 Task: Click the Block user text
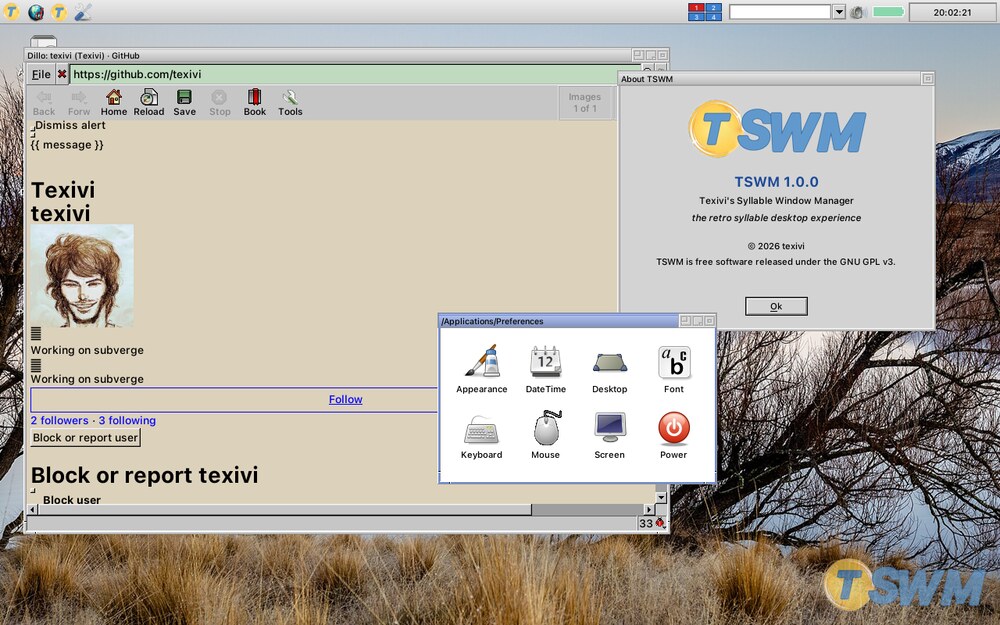click(x=71, y=499)
